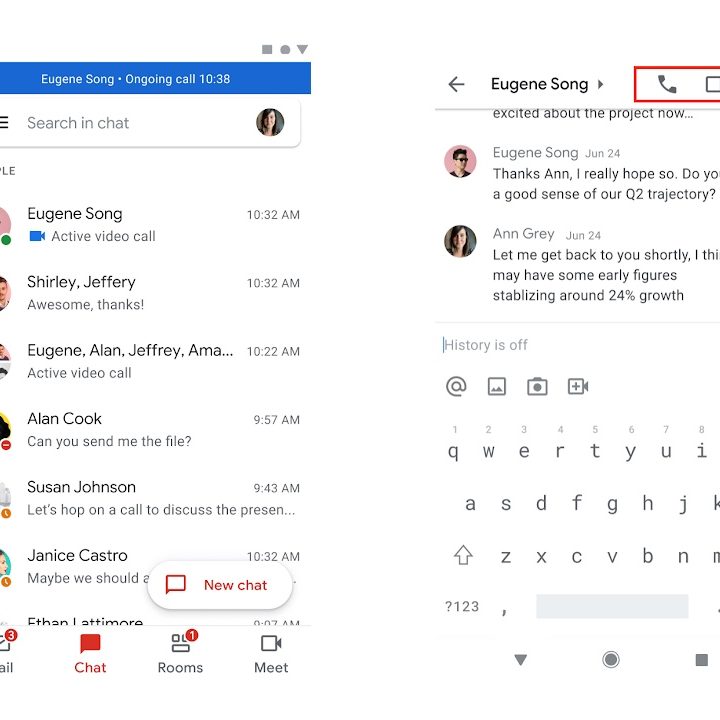Tap the b key on the keyboard
The image size is (720, 720).
[x=647, y=557]
